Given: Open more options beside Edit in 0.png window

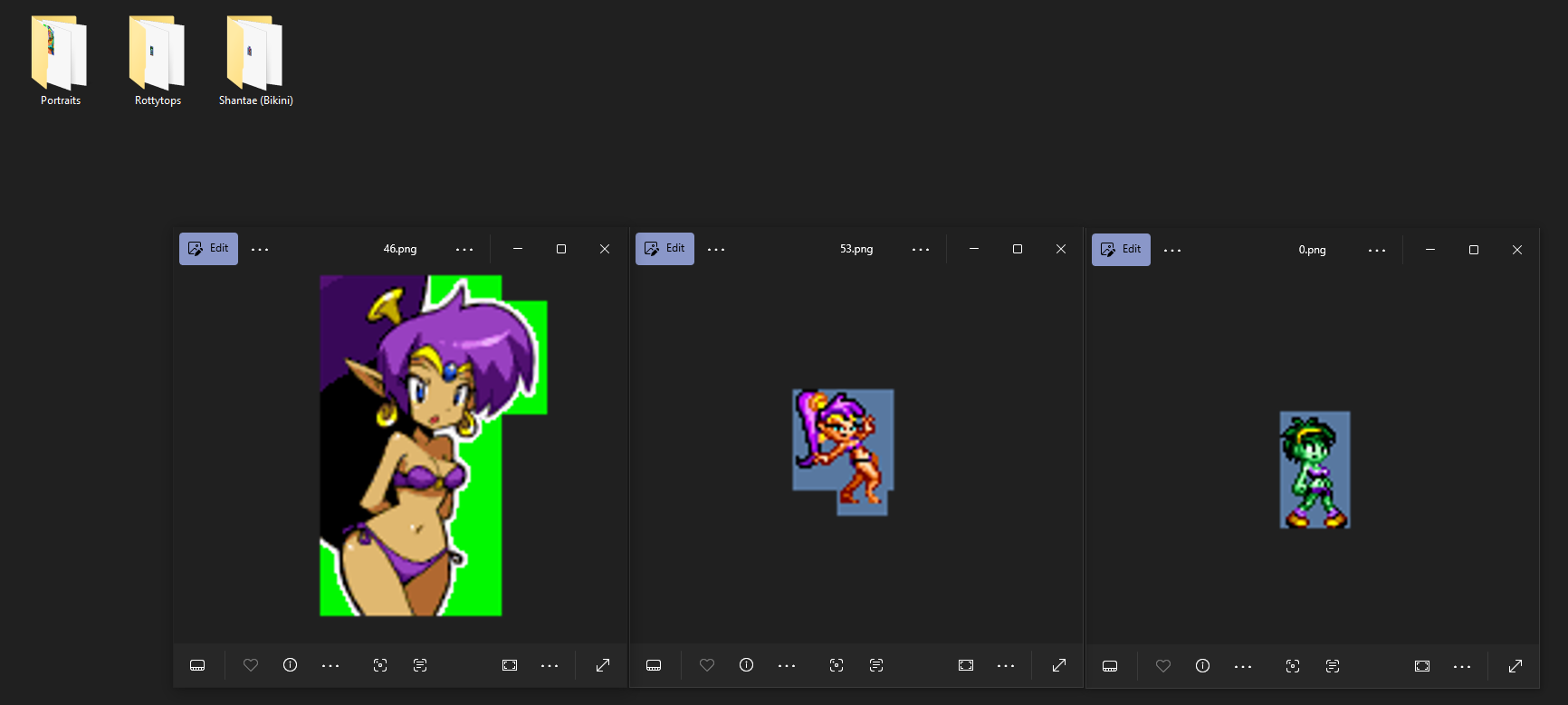Looking at the screenshot, I should click(1172, 250).
